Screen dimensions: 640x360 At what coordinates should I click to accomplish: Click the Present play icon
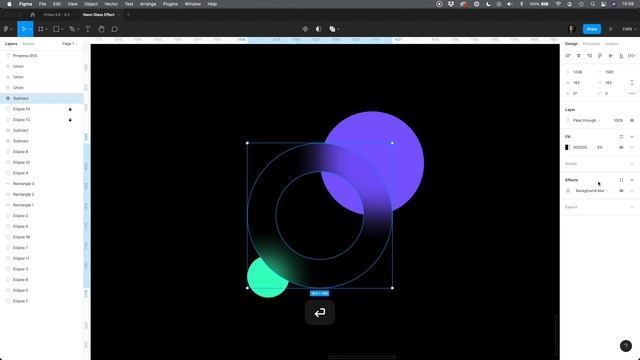coord(611,29)
